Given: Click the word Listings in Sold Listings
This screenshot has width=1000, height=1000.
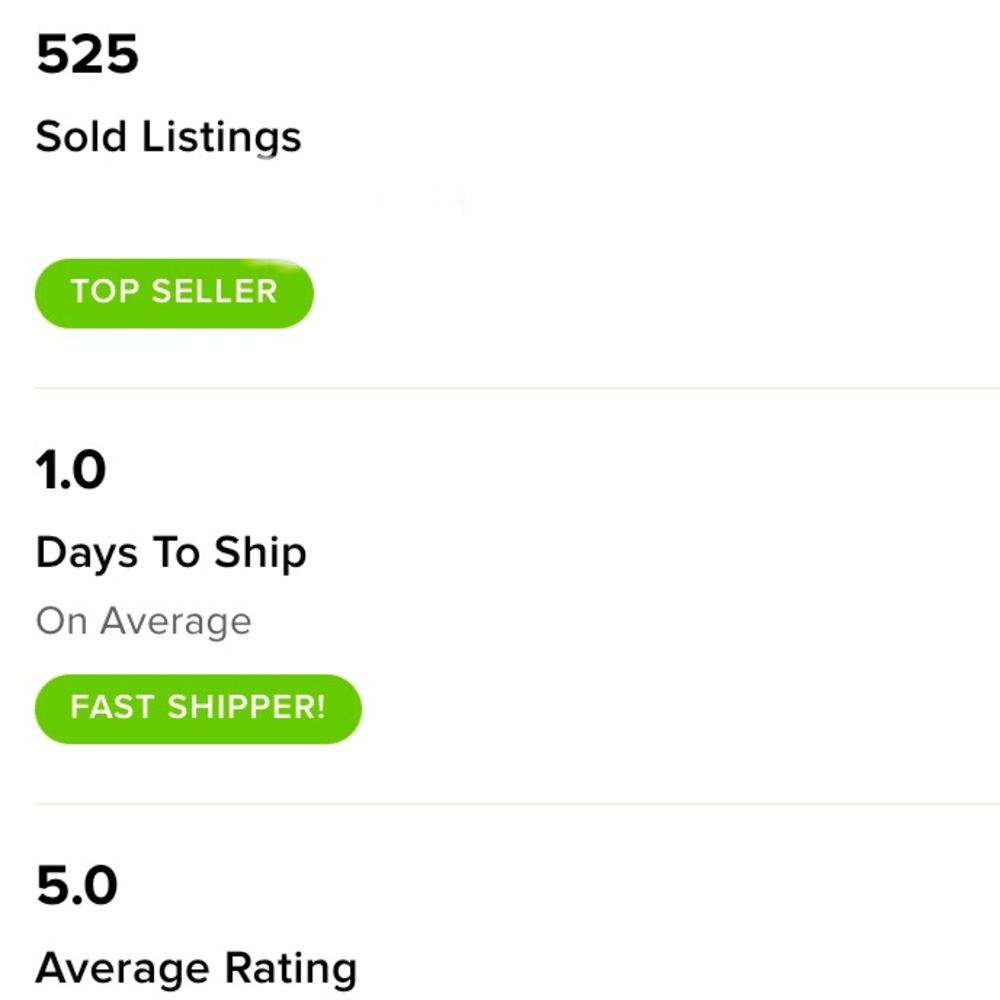Looking at the screenshot, I should click(221, 136).
